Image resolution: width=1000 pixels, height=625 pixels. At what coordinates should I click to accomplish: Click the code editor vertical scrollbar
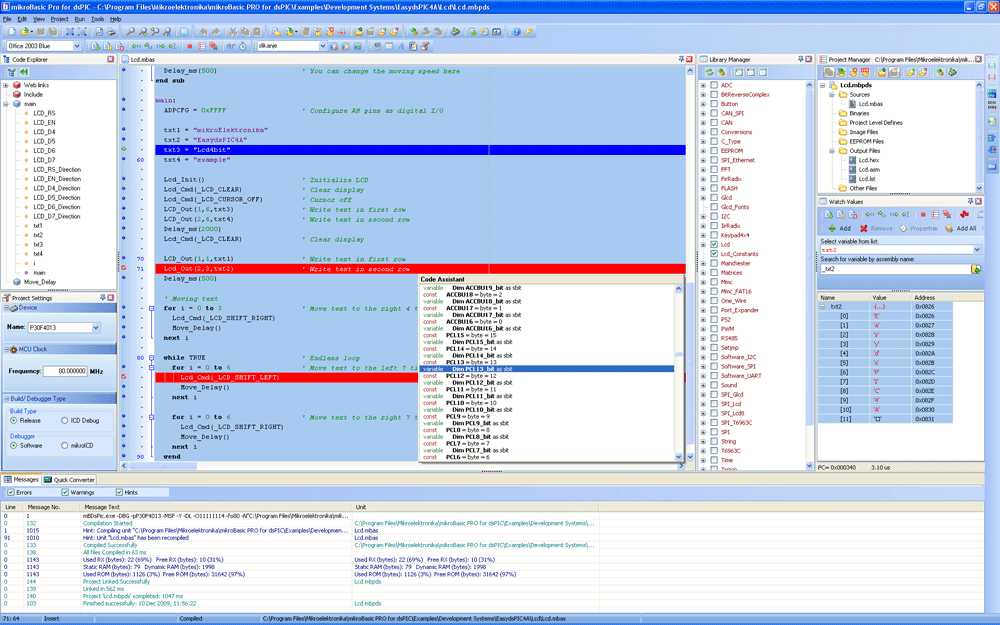click(x=689, y=263)
